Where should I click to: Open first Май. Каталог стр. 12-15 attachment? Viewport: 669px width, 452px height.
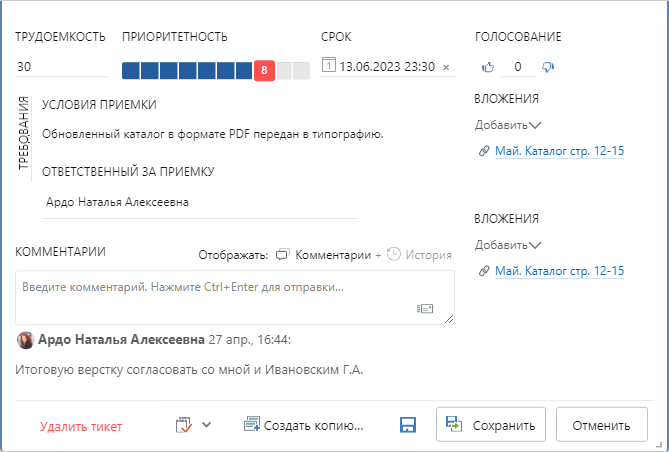click(x=559, y=152)
